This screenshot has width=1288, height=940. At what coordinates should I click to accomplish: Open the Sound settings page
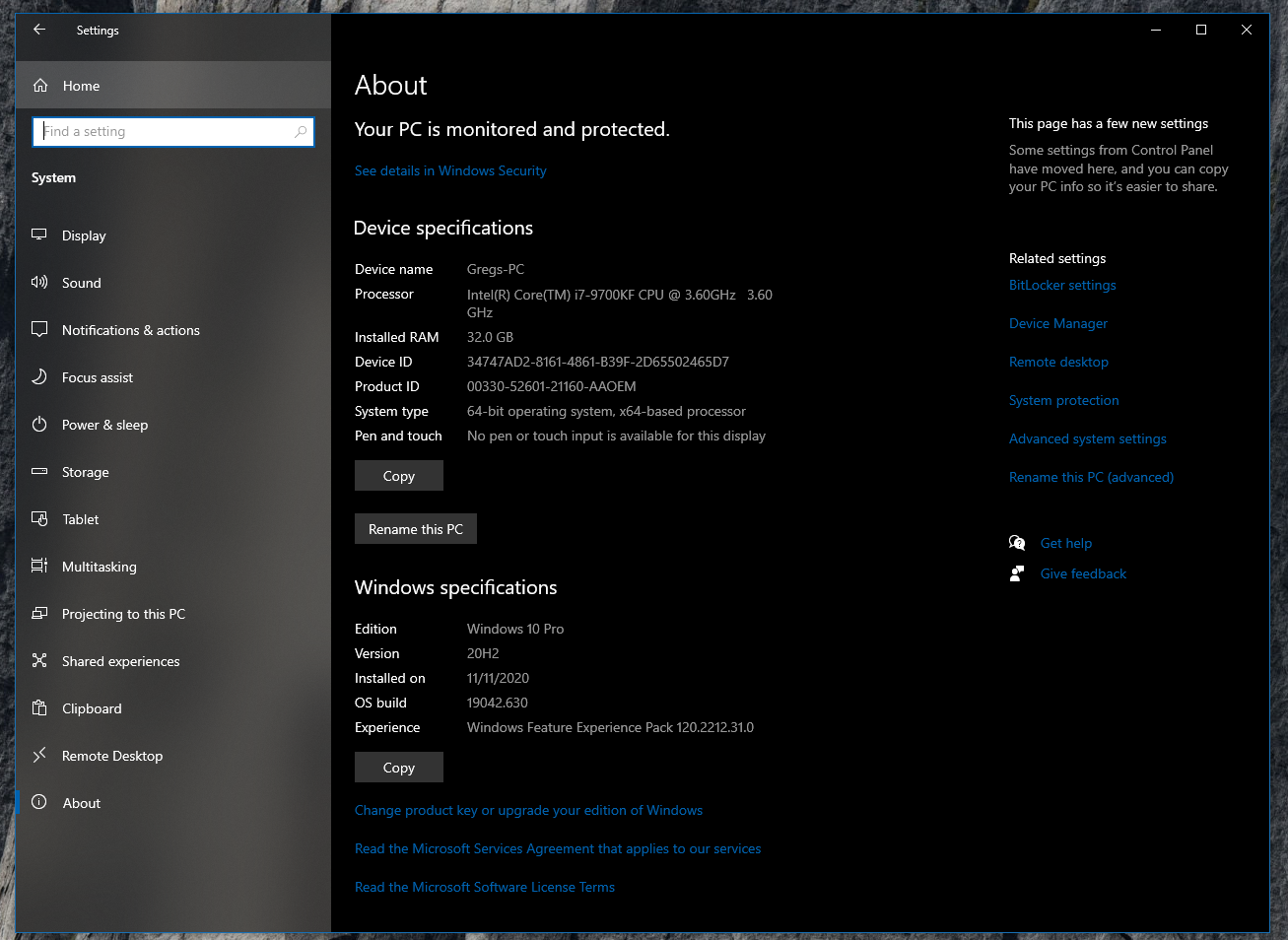tap(173, 283)
